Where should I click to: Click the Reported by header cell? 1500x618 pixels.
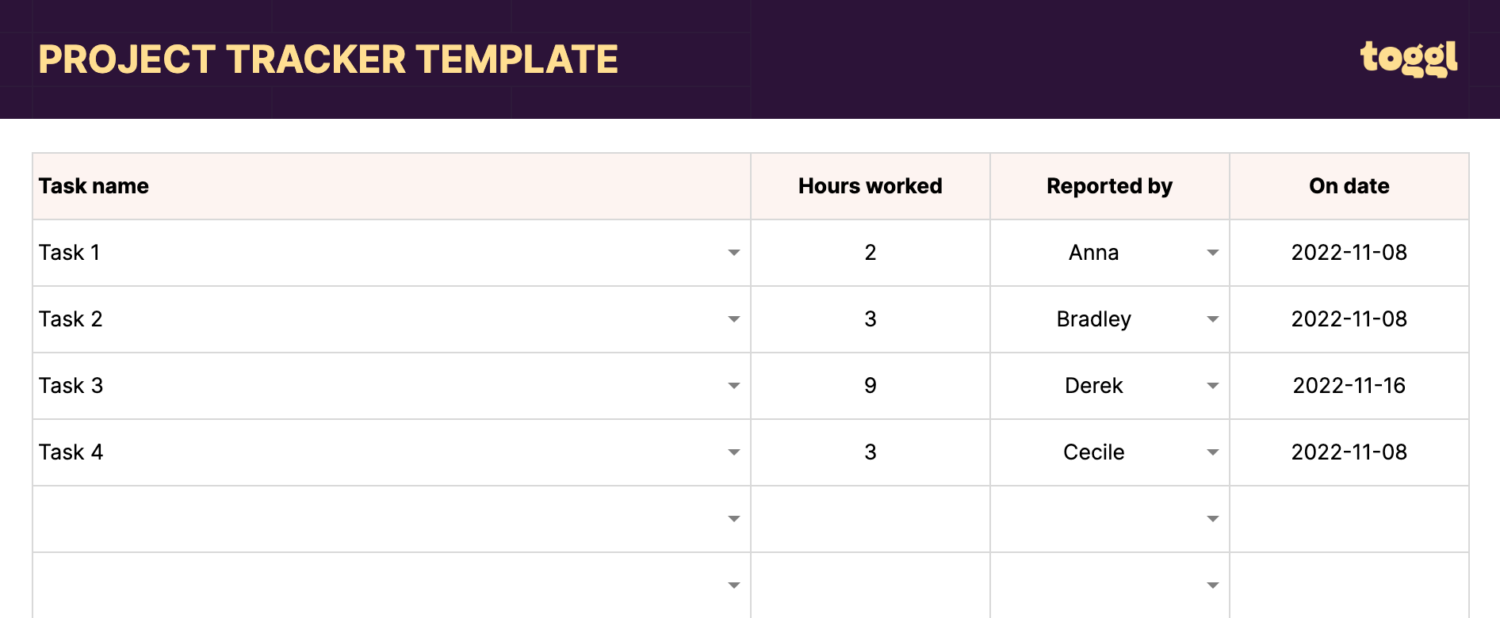[x=1109, y=186]
